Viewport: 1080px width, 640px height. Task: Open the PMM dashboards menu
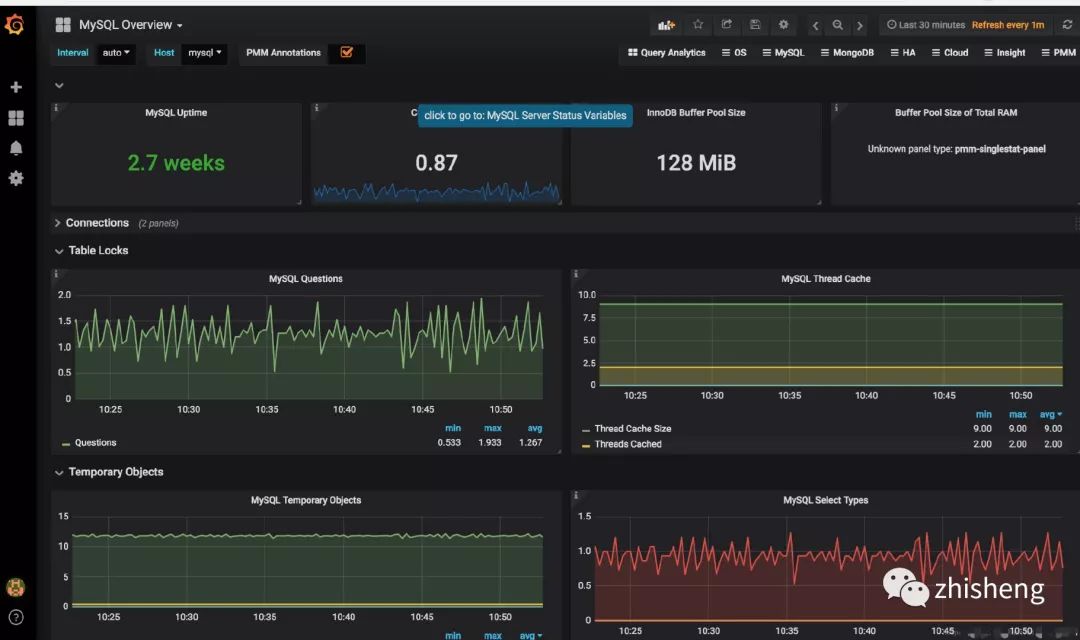[1058, 52]
